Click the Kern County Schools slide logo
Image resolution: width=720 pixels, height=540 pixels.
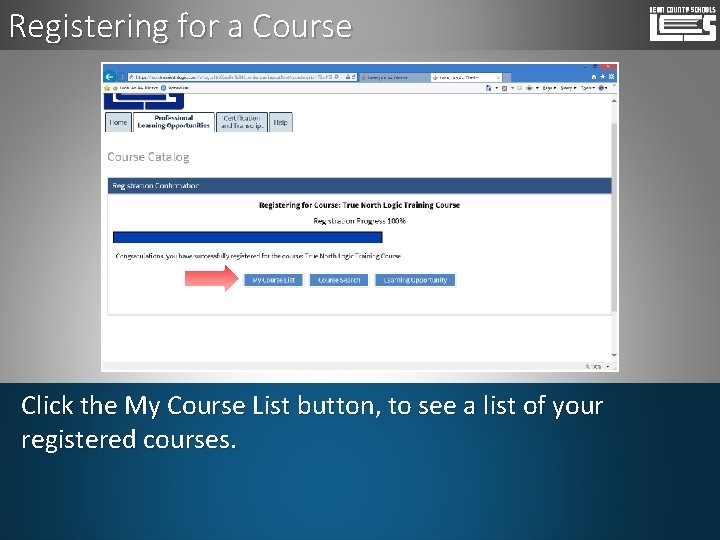(x=682, y=23)
